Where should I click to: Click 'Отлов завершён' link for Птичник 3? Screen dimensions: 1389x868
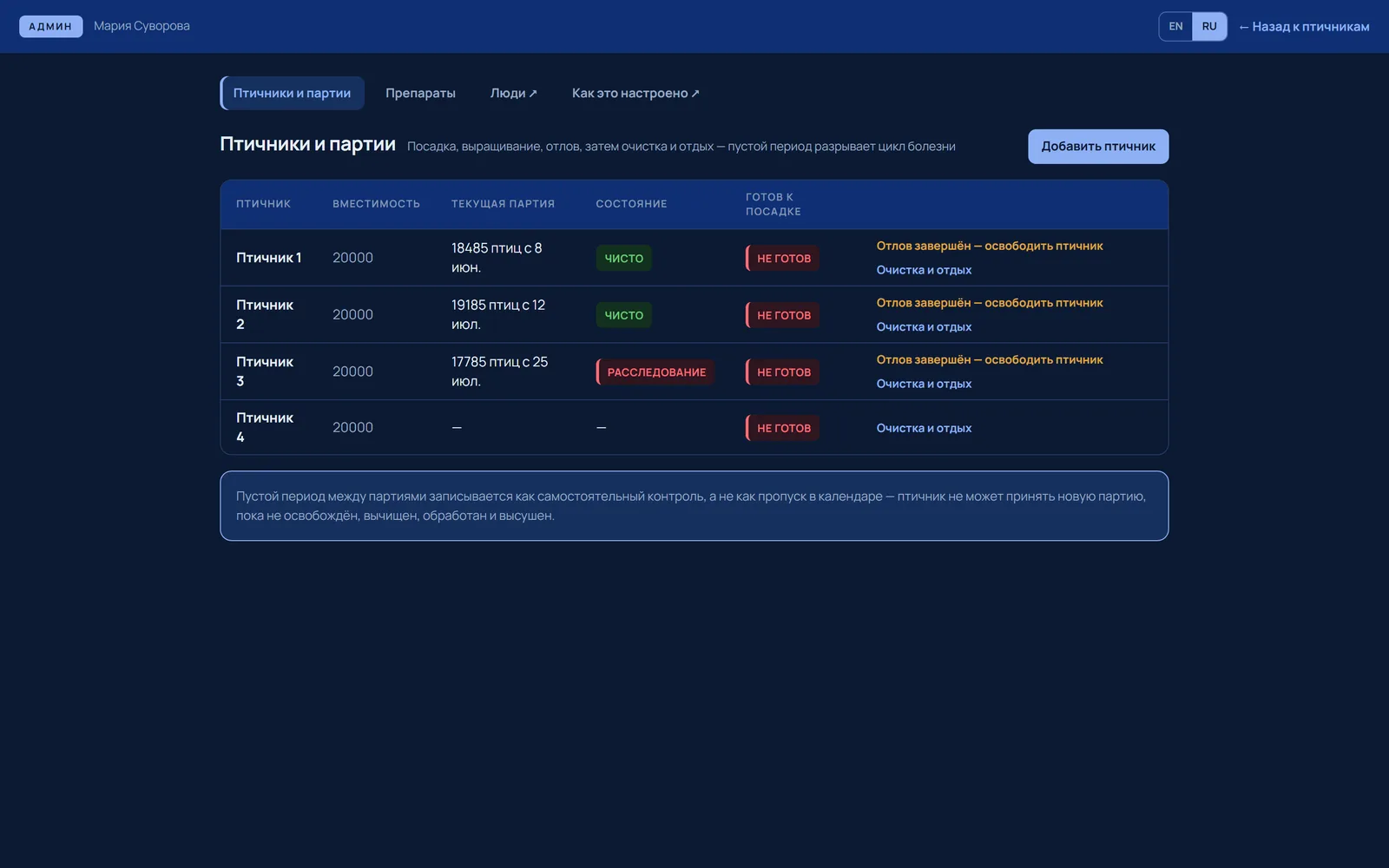[x=990, y=359]
